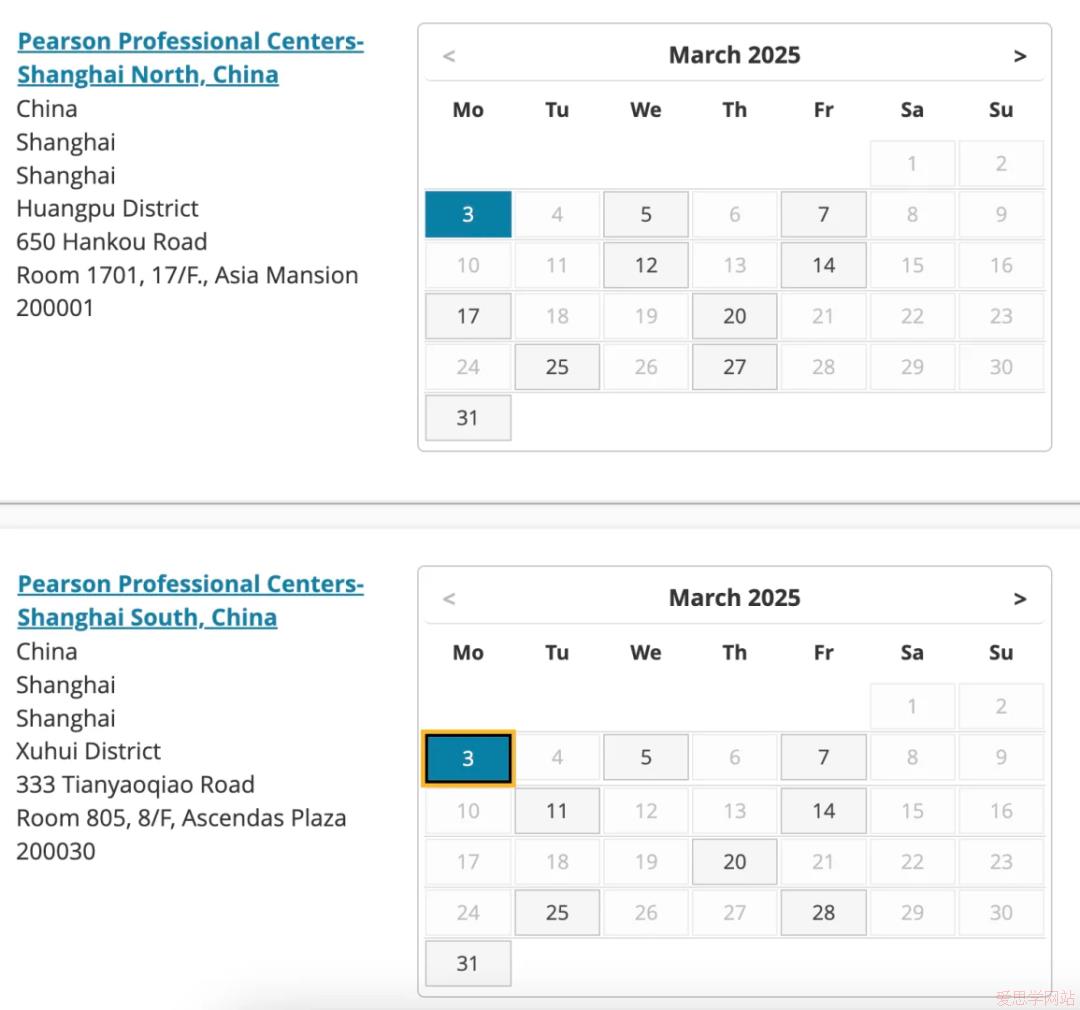Click disabled March 2 in Shanghai South calendar

pos(1001,706)
